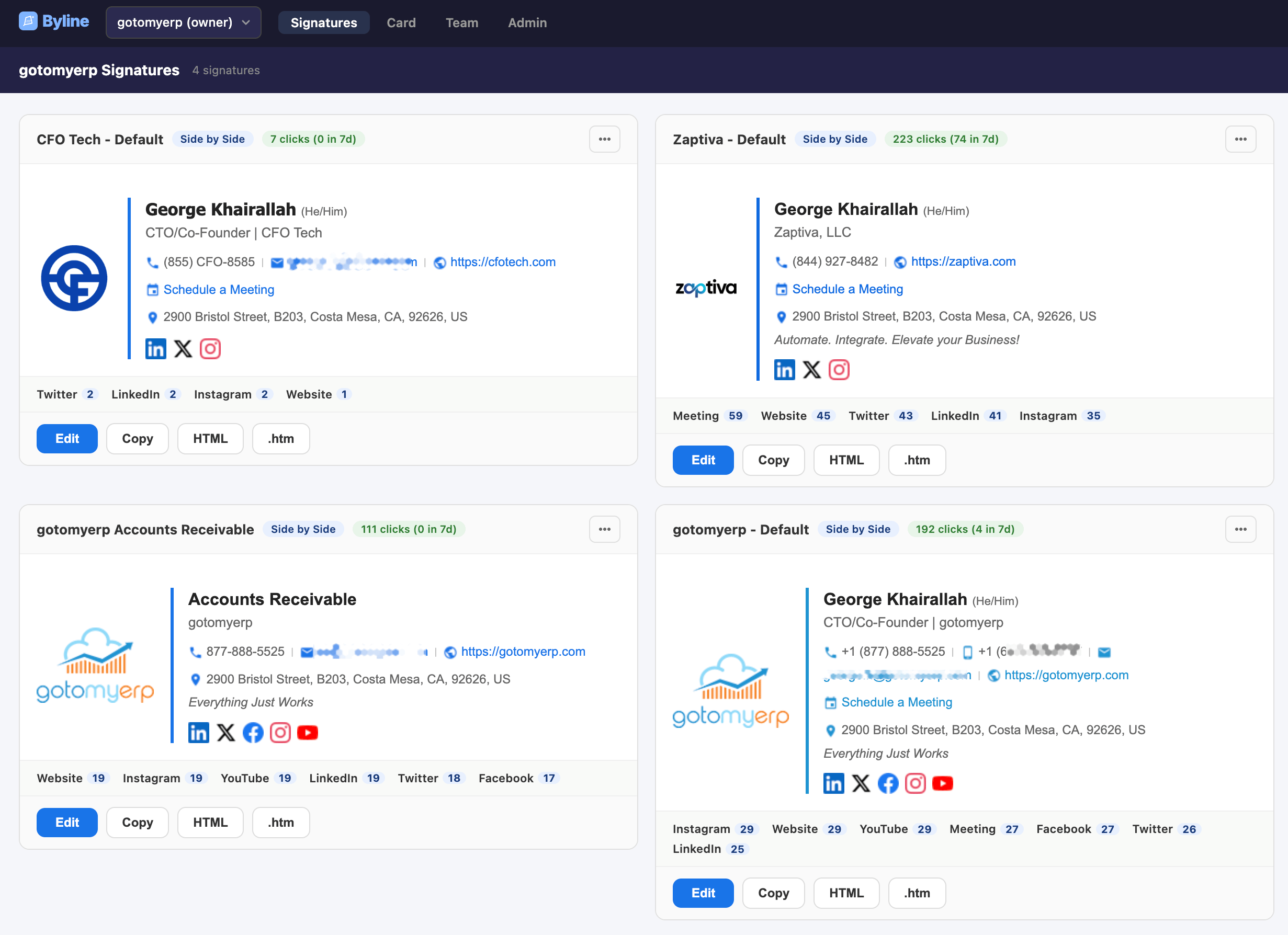Click the '111 clicks (0 in 7d)' badge

tap(409, 529)
